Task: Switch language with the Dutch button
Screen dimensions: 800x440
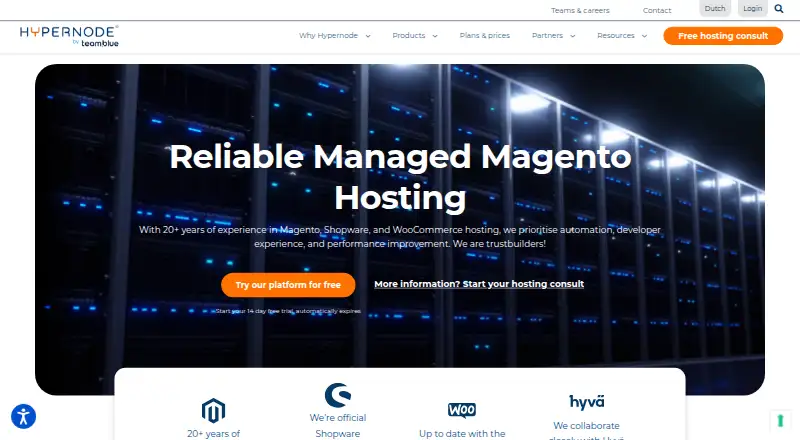Action: tap(715, 9)
